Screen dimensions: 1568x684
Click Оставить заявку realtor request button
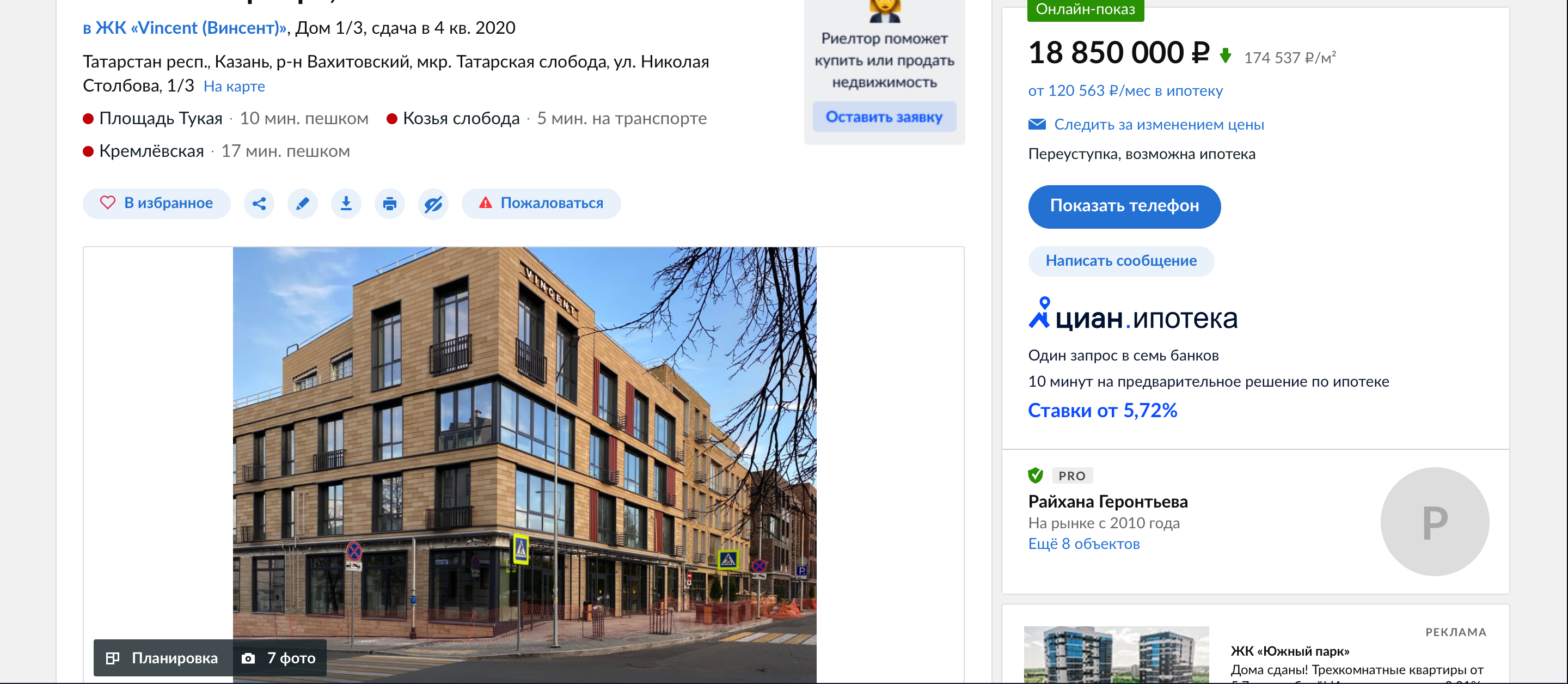[x=884, y=117]
